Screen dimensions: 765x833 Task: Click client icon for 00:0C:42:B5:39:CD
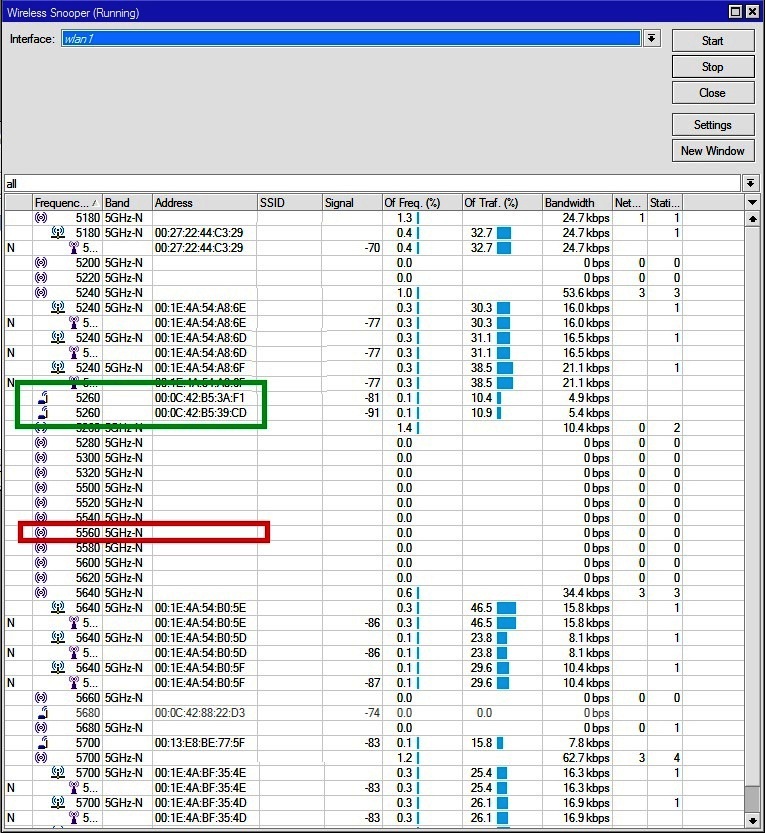[x=44, y=412]
